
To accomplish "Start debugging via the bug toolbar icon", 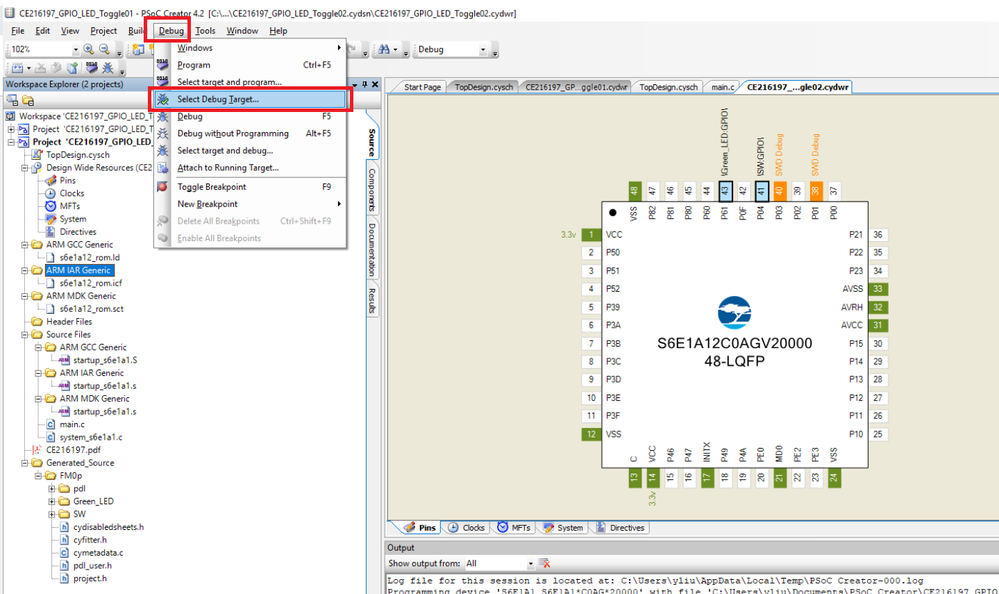I will (x=108, y=67).
